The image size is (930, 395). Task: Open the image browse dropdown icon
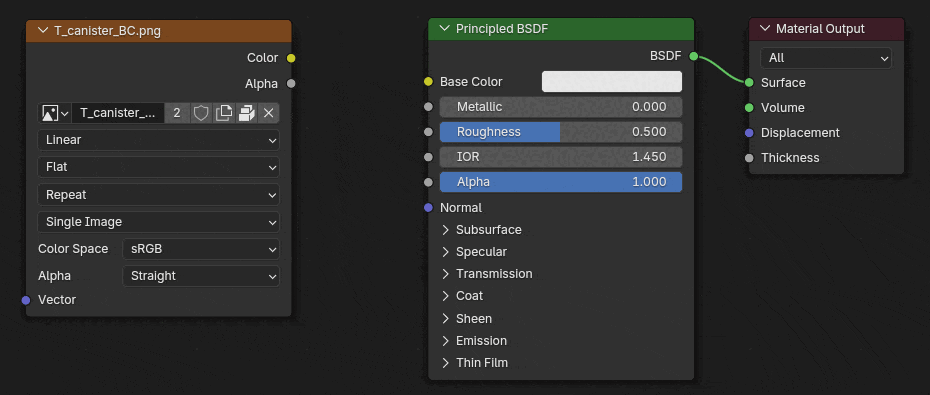[55, 113]
